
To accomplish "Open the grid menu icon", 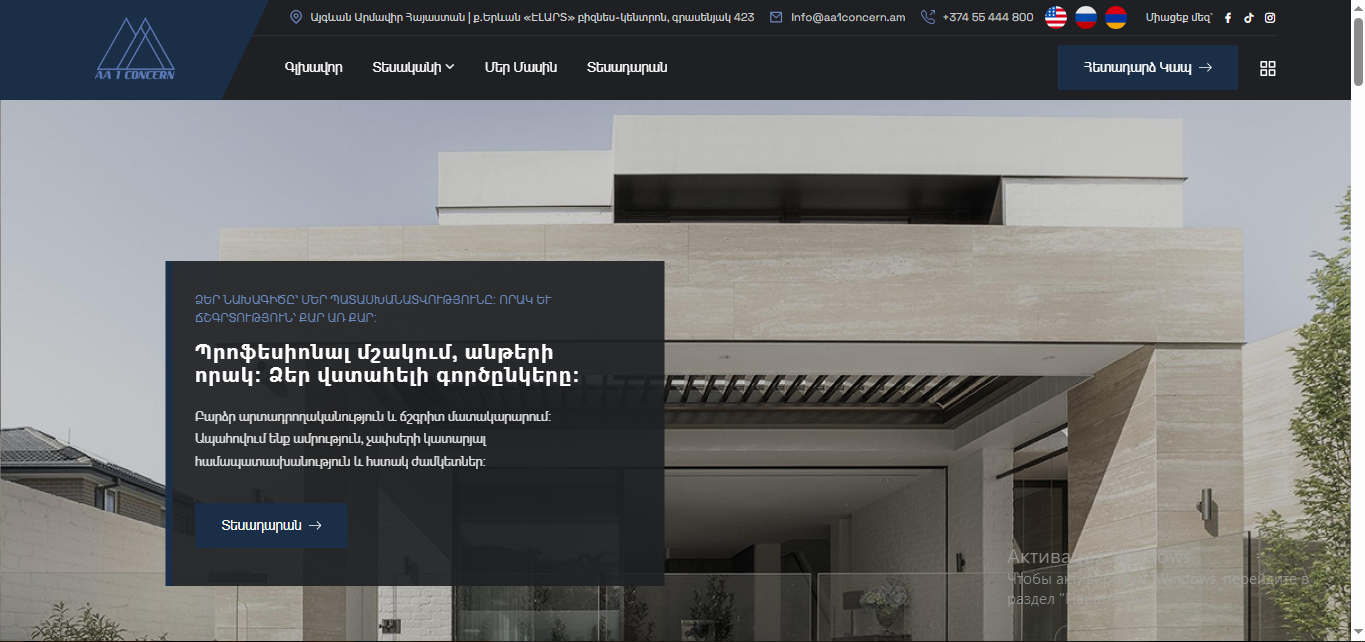I will point(1268,68).
